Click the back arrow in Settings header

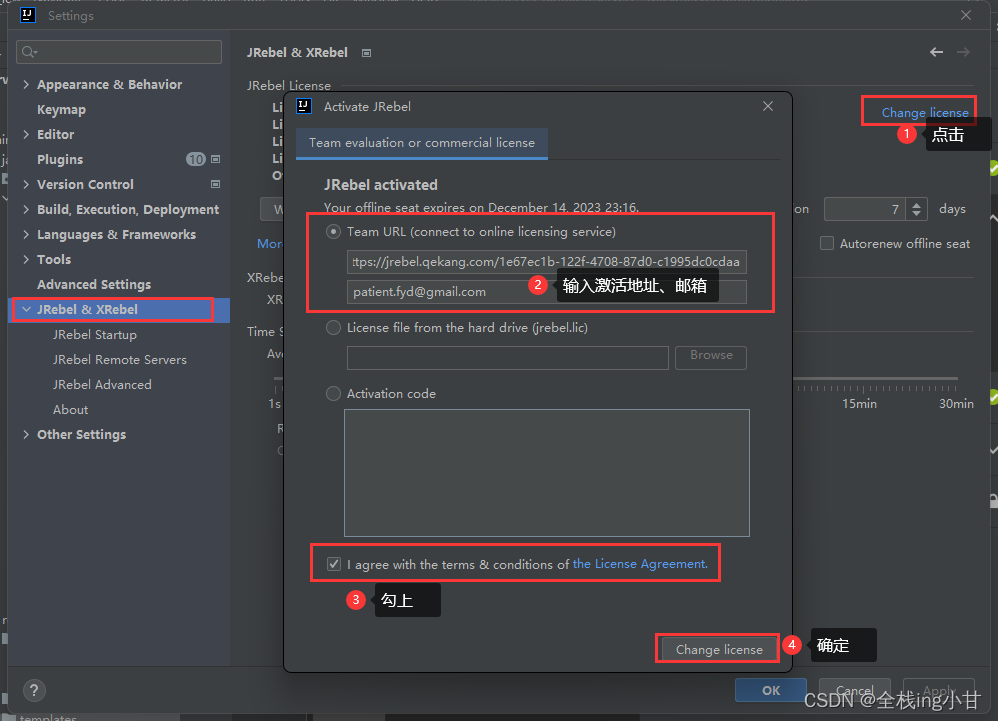tap(936, 52)
